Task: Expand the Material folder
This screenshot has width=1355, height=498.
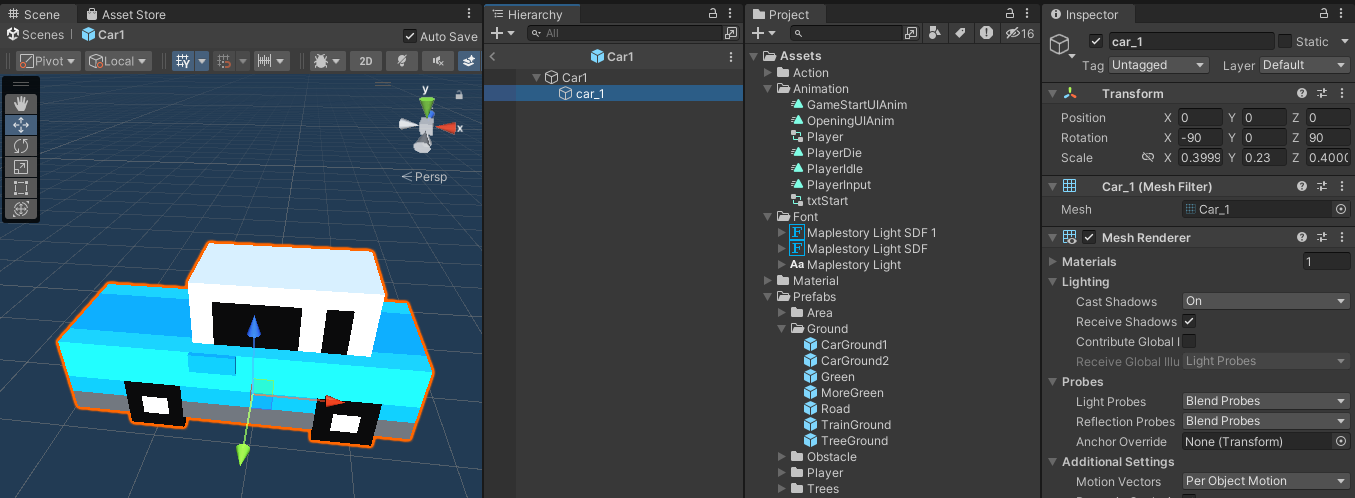Action: 768,281
